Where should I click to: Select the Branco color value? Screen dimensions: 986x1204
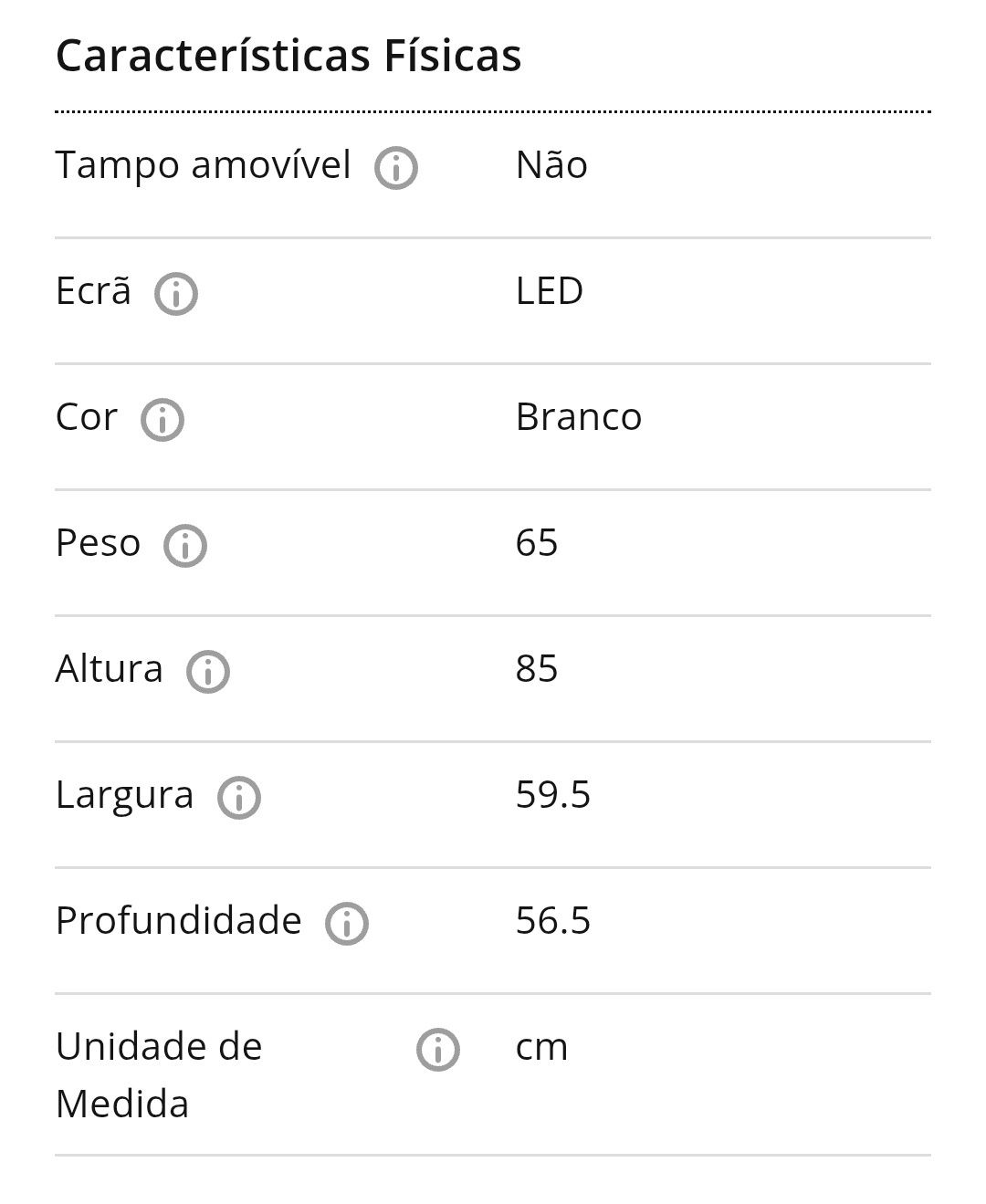coord(579,417)
